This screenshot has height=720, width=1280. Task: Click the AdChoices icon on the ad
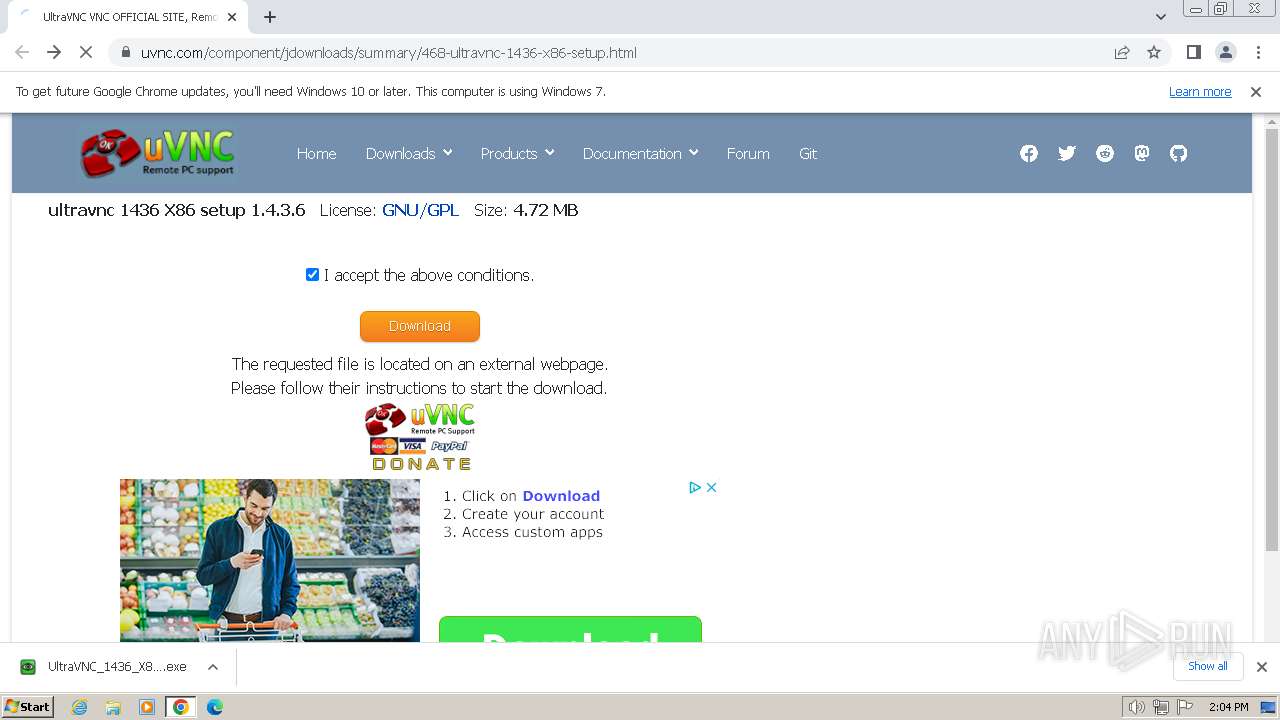point(694,487)
